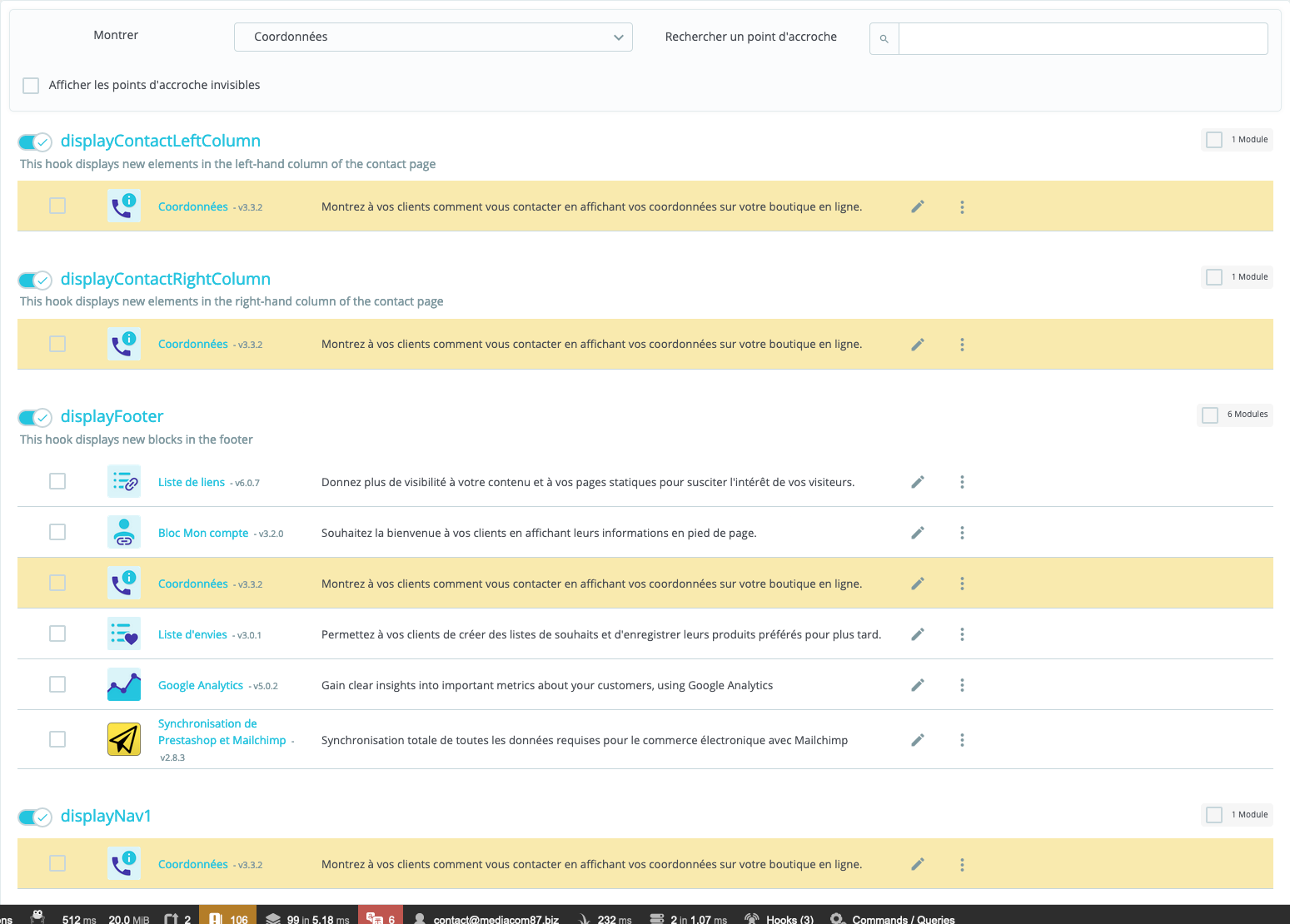This screenshot has height=924, width=1290.
Task: Tick the Liste d'envies row checkbox
Action: (57, 633)
